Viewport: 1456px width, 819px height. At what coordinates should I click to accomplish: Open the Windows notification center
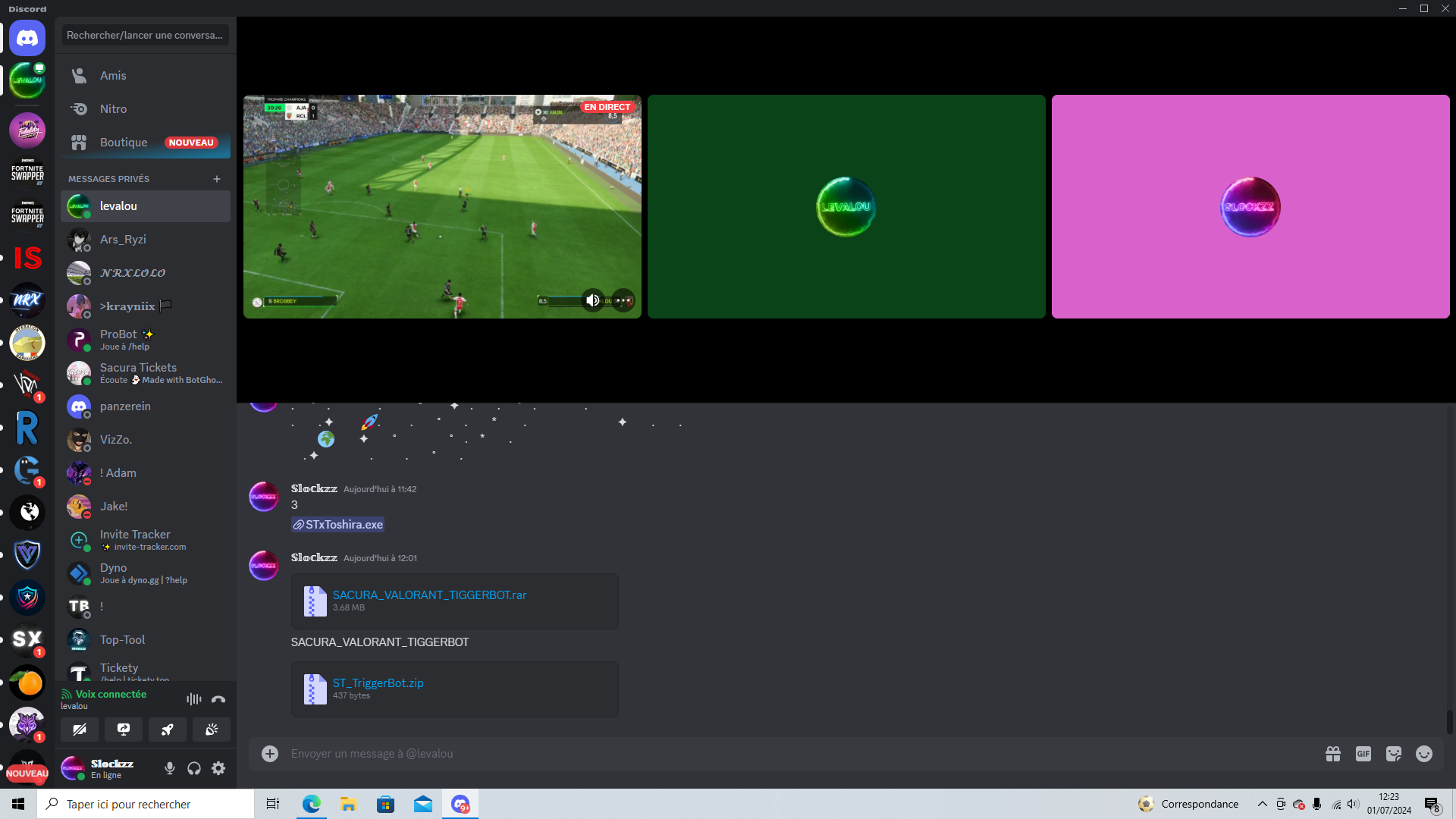pos(1432,804)
